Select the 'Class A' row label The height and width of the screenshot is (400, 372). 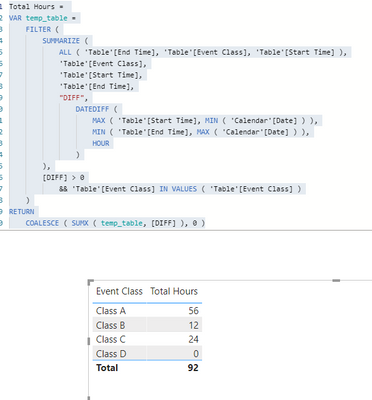(111, 311)
